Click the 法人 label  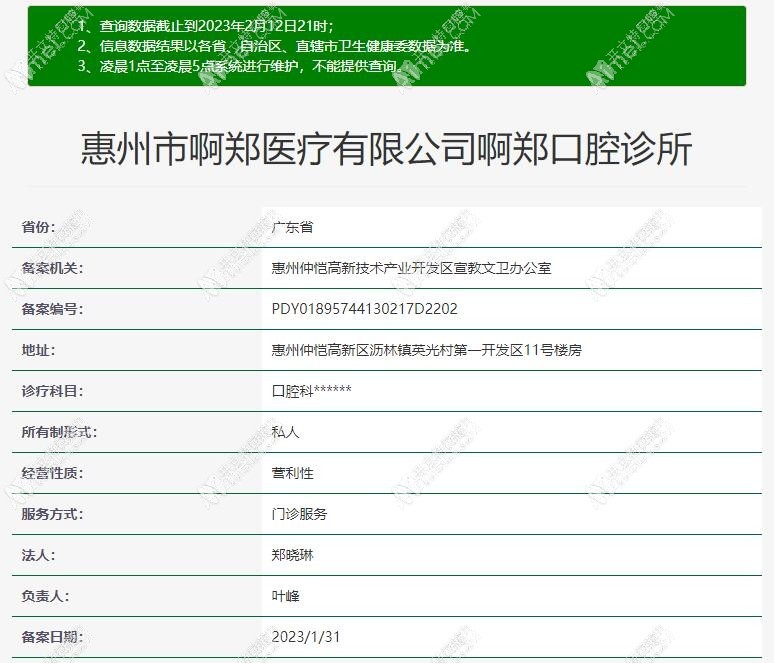[x=39, y=555]
